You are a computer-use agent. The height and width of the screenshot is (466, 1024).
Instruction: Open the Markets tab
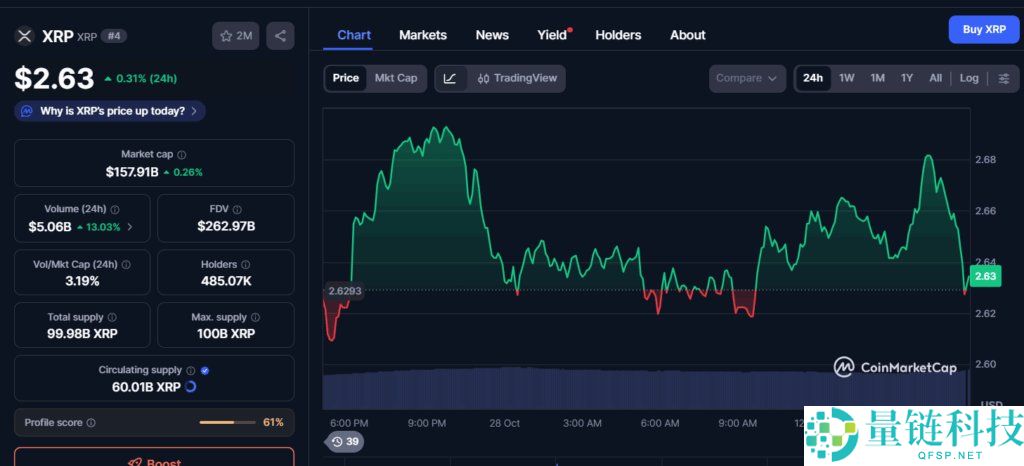pos(423,35)
